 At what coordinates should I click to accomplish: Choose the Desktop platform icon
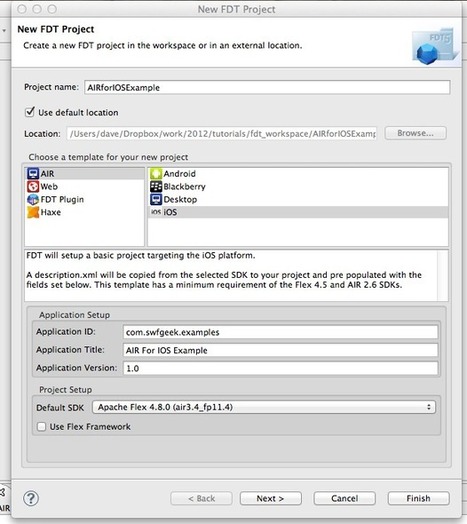pyautogui.click(x=156, y=200)
